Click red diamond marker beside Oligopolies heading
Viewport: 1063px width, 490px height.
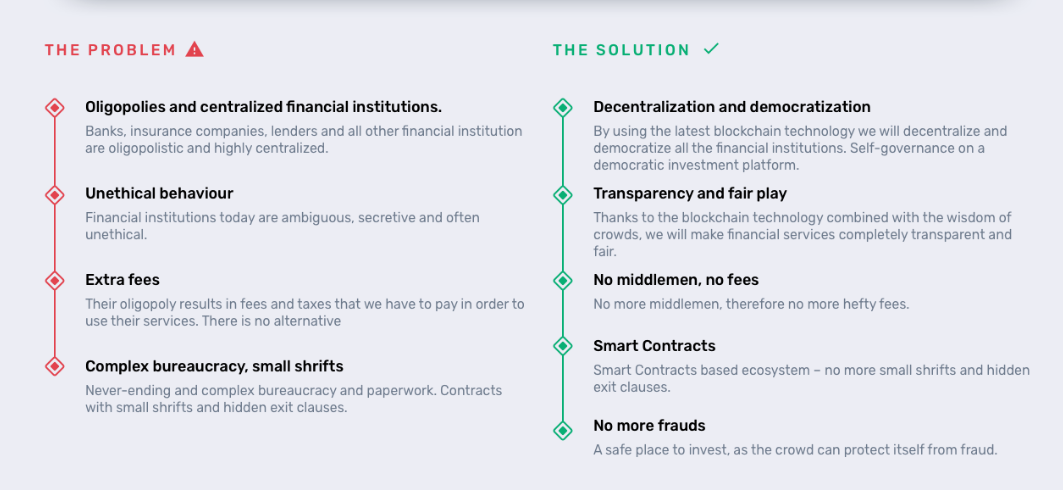[x=55, y=108]
